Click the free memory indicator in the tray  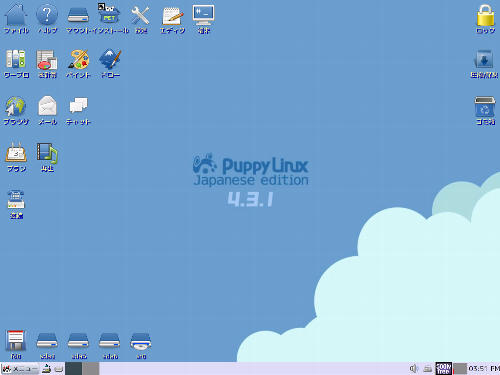pyautogui.click(x=444, y=369)
